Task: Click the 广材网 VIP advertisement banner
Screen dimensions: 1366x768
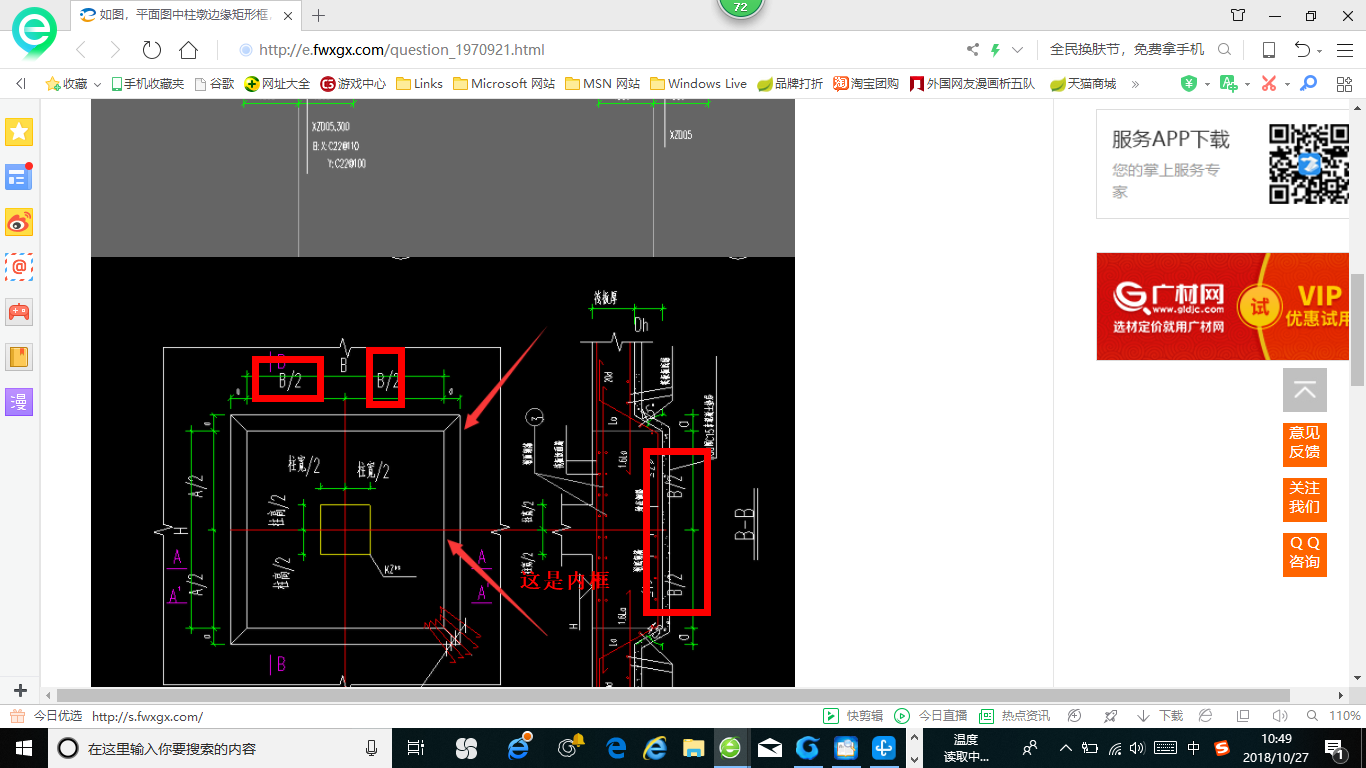Action: [x=1222, y=306]
